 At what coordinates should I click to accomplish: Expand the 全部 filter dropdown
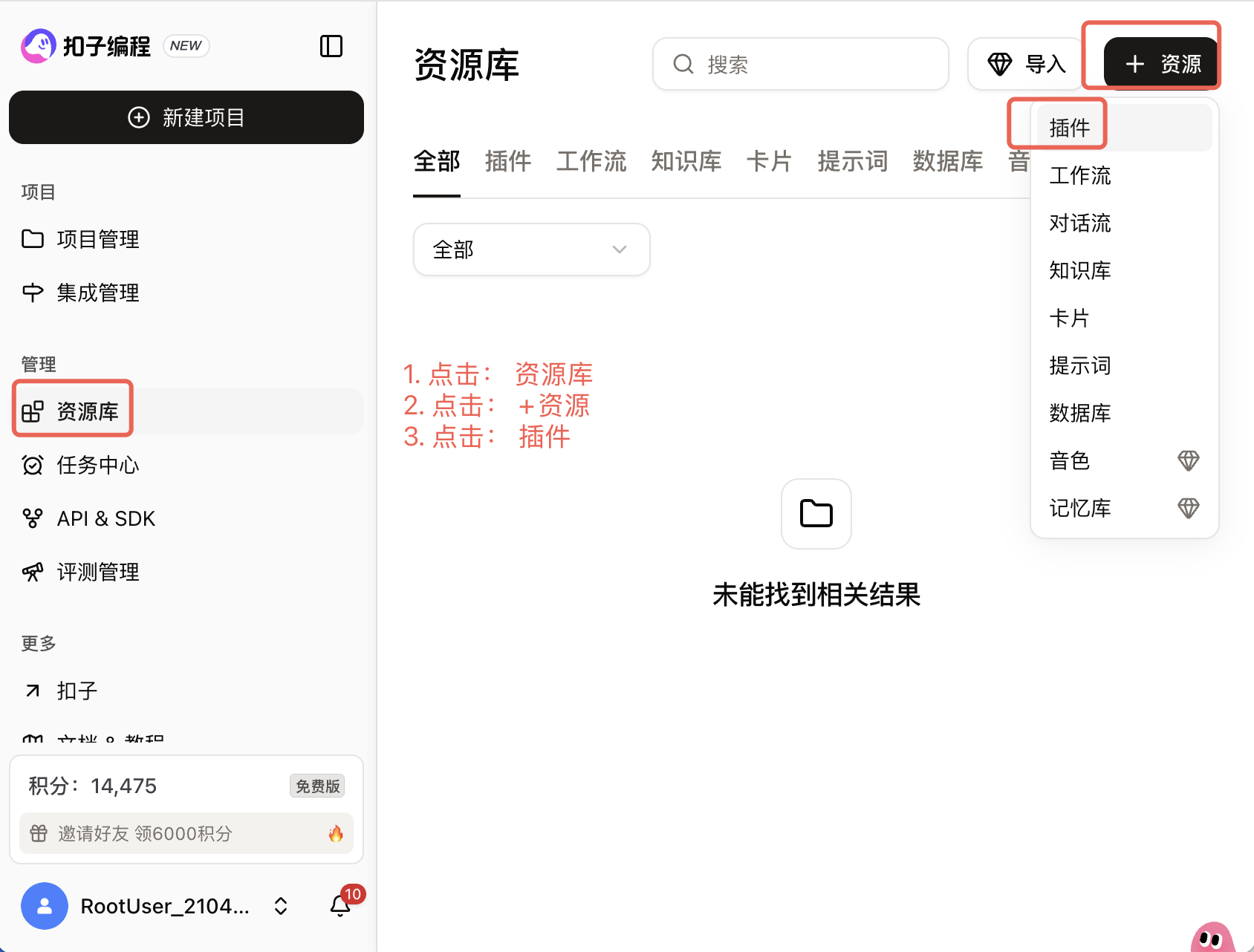click(x=531, y=250)
